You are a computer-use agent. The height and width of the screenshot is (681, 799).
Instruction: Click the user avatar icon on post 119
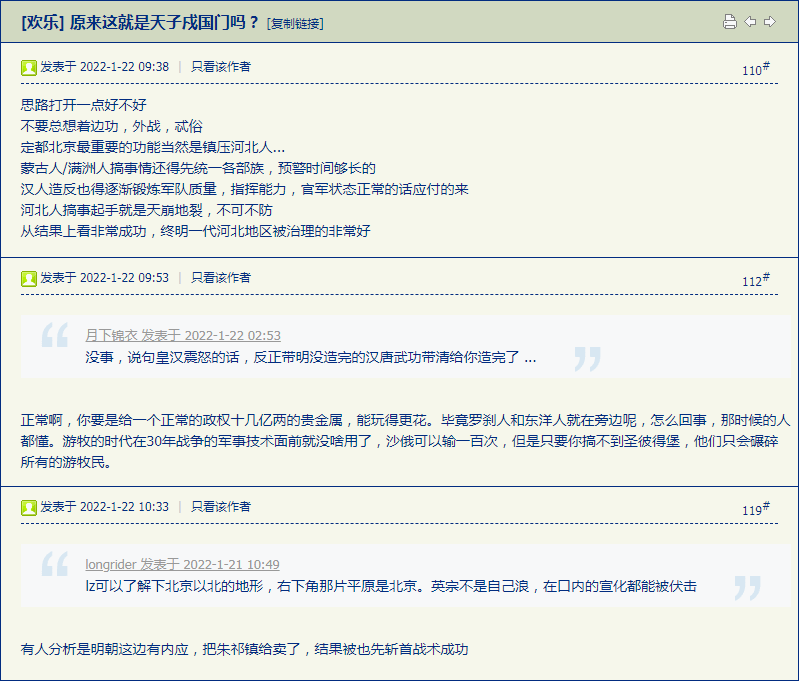click(x=29, y=507)
